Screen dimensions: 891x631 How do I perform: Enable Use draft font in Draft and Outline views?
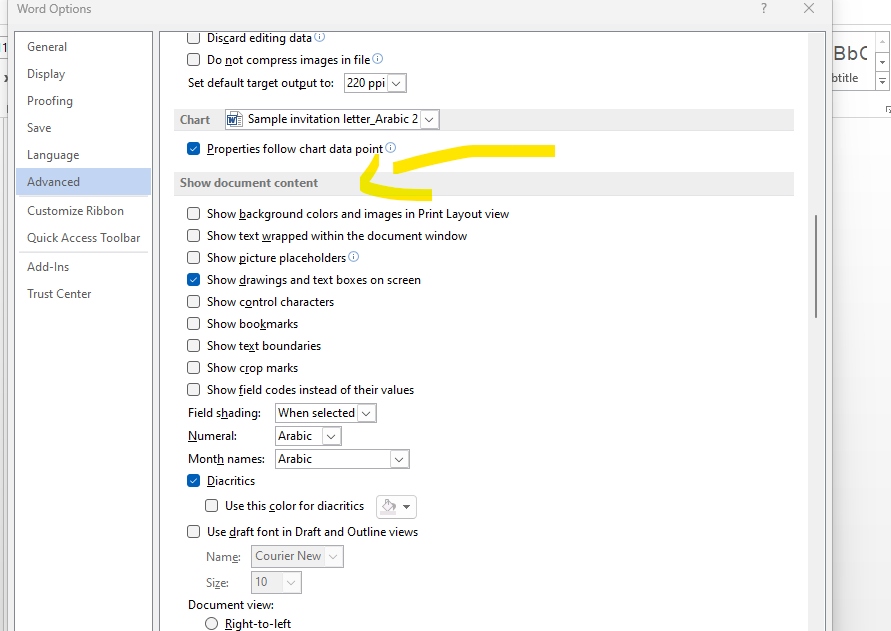point(194,532)
